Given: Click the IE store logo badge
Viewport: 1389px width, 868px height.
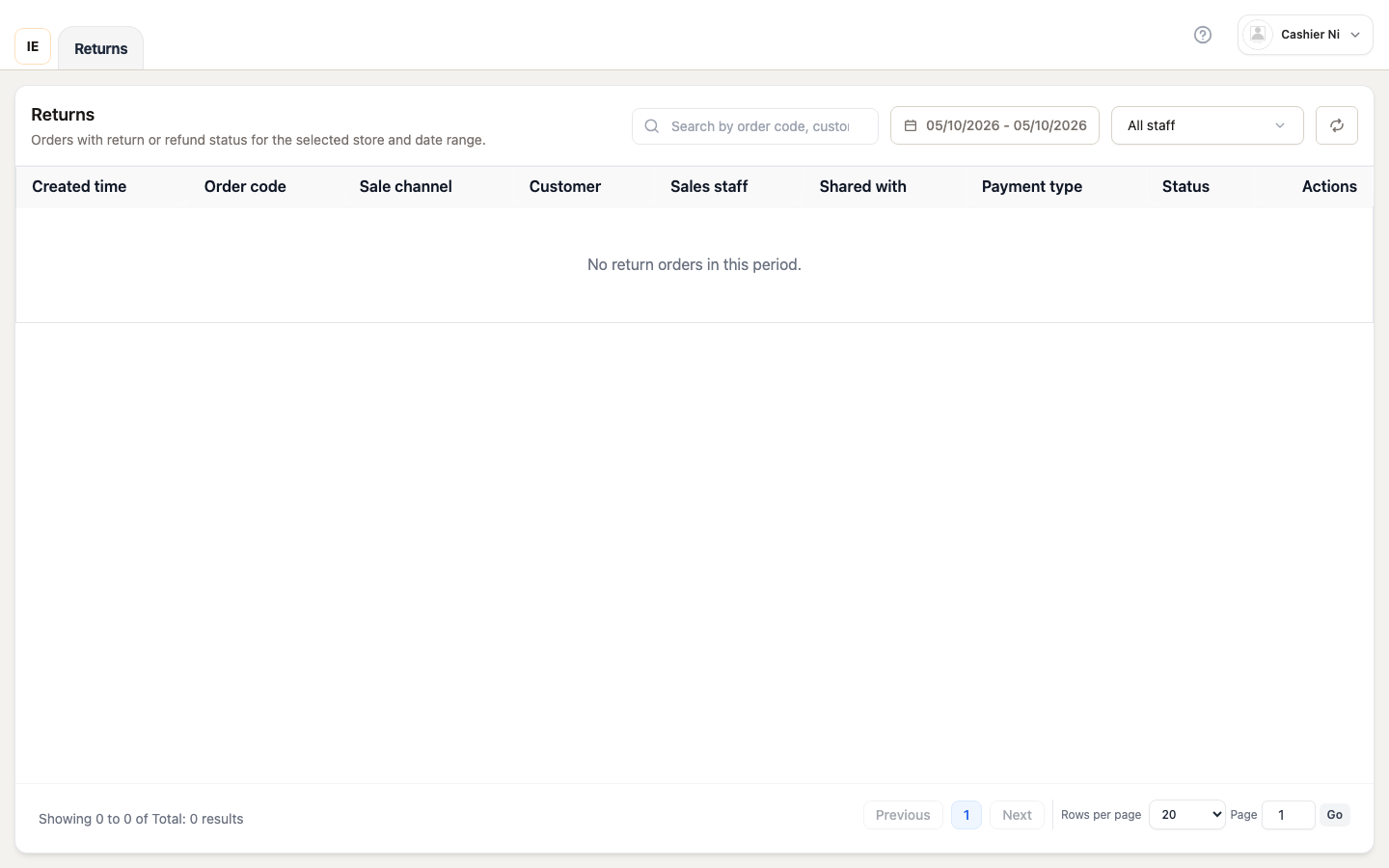Looking at the screenshot, I should coord(33,46).
